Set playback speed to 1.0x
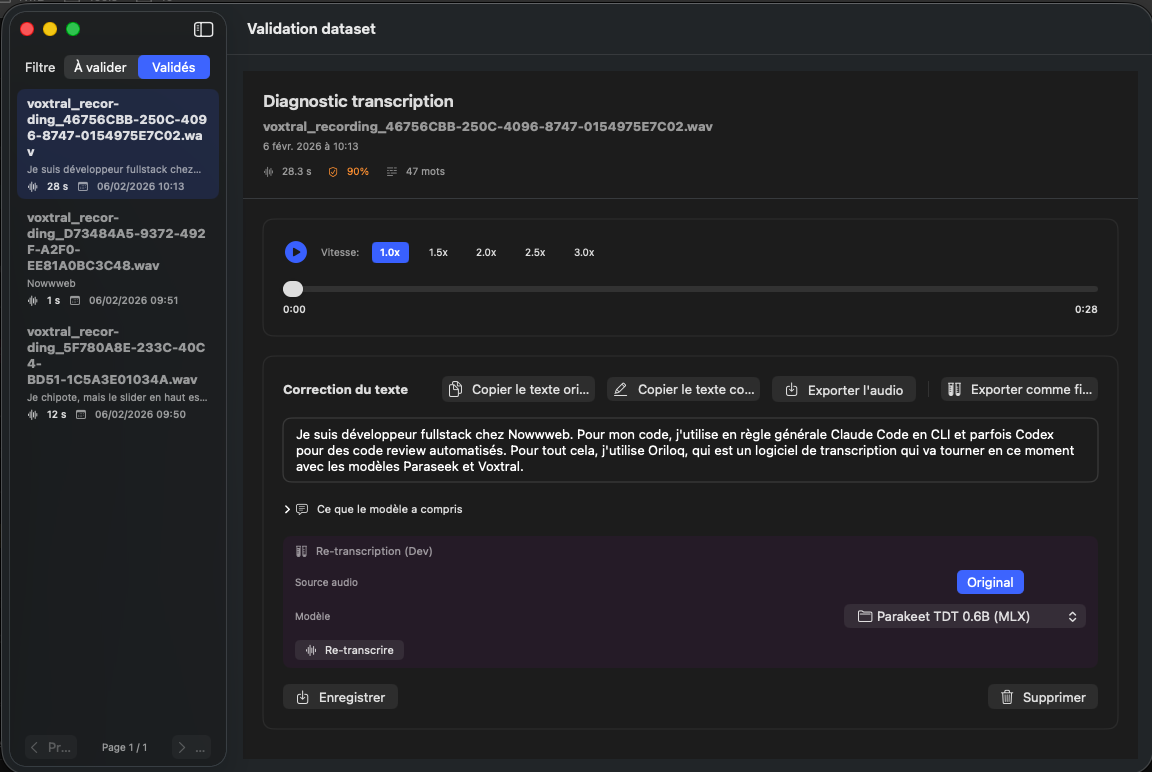The height and width of the screenshot is (772, 1152). click(x=390, y=252)
